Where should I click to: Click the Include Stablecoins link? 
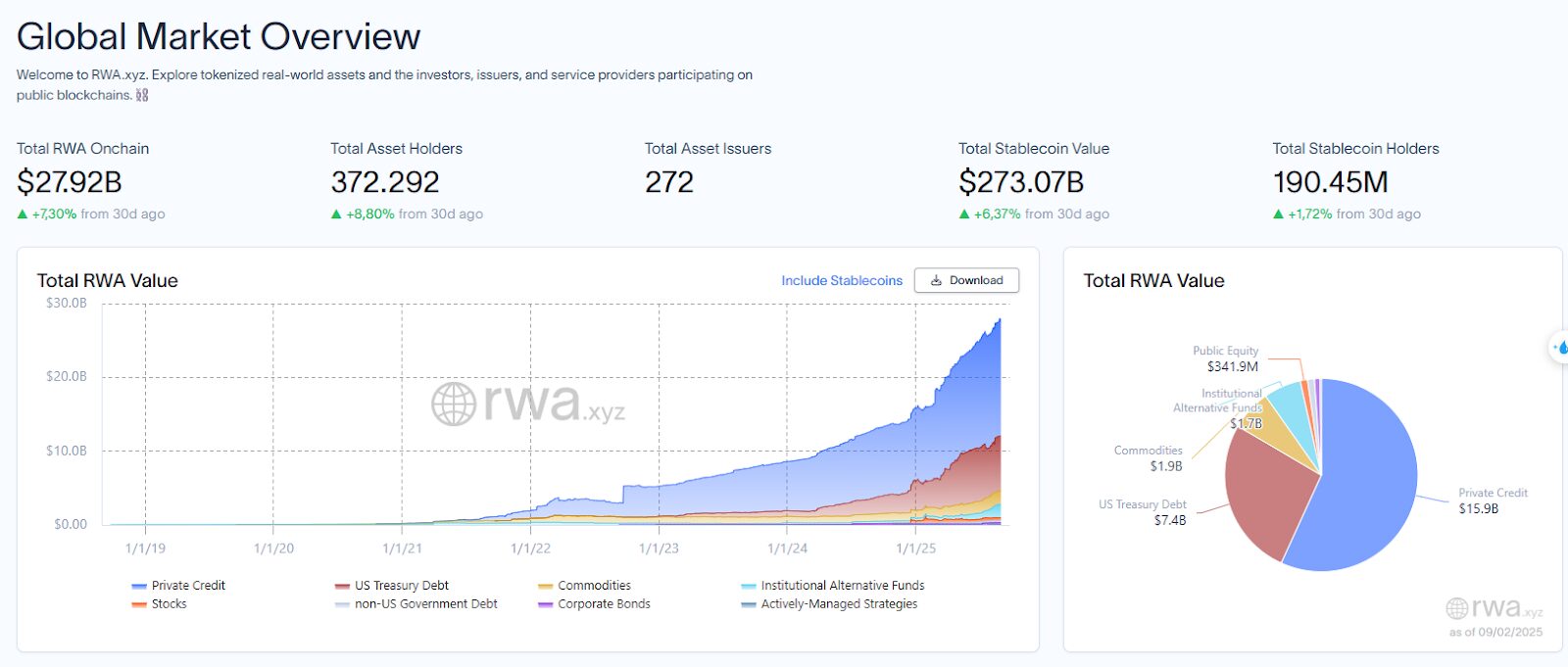842,280
